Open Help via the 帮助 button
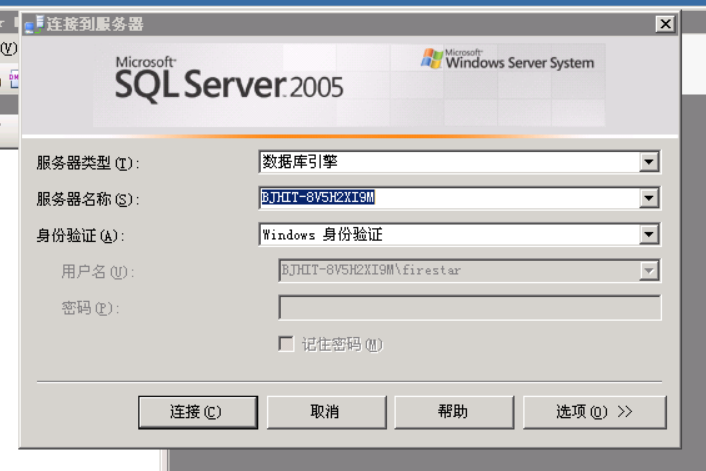The image size is (706, 471). click(454, 412)
